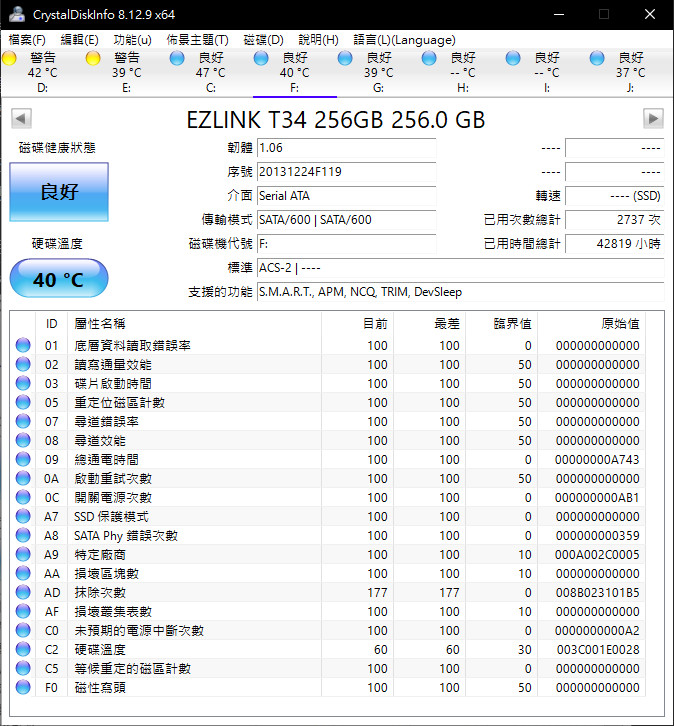This screenshot has height=726, width=674.
Task: Select row 抹除次數
Action: [x=328, y=592]
